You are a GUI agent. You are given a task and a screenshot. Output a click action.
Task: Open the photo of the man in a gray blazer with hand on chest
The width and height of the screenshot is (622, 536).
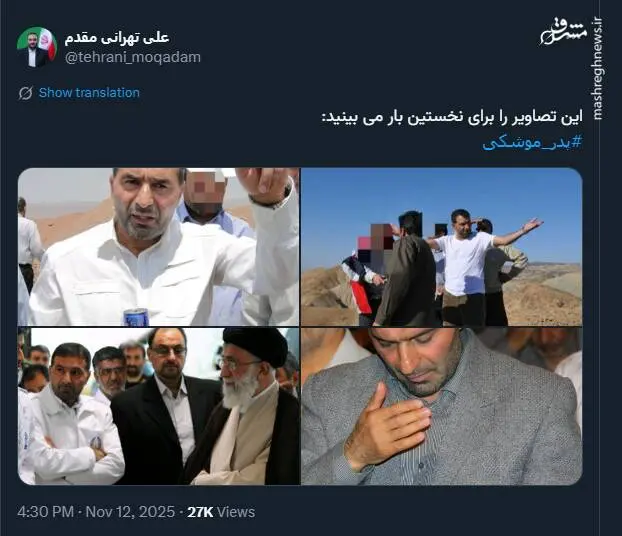[442, 406]
